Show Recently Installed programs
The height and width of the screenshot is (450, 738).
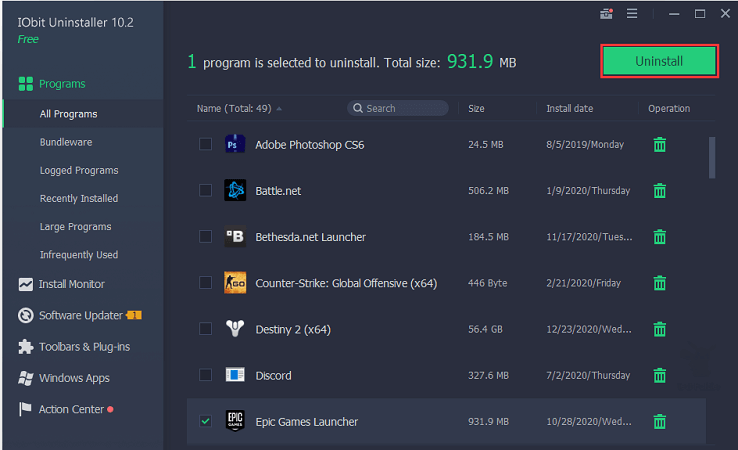click(x=79, y=199)
